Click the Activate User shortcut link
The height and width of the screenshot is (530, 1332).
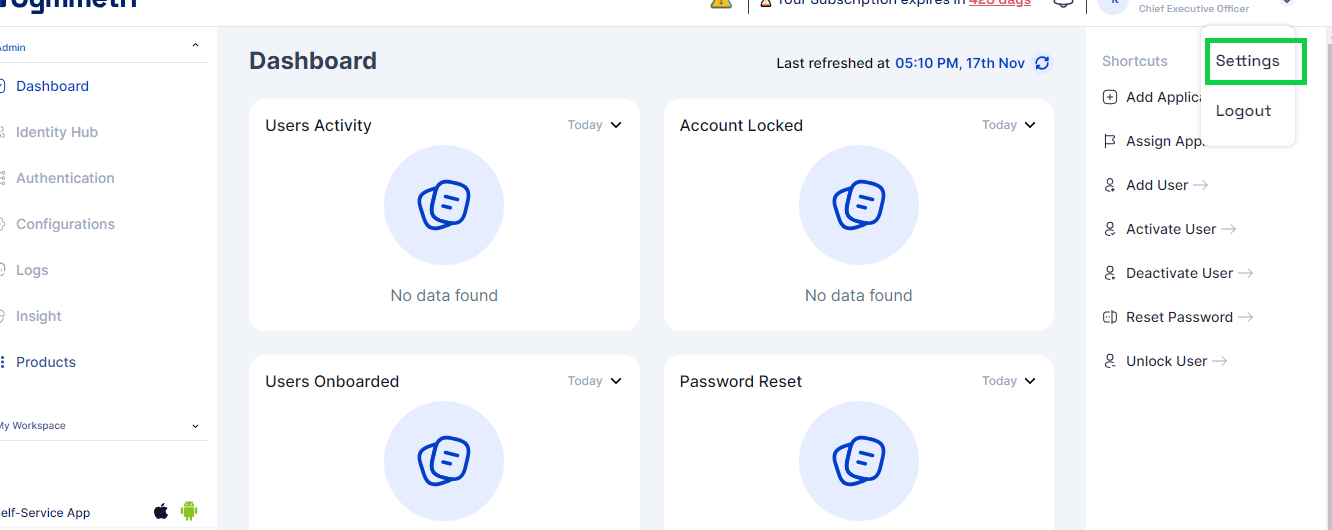tap(1171, 229)
